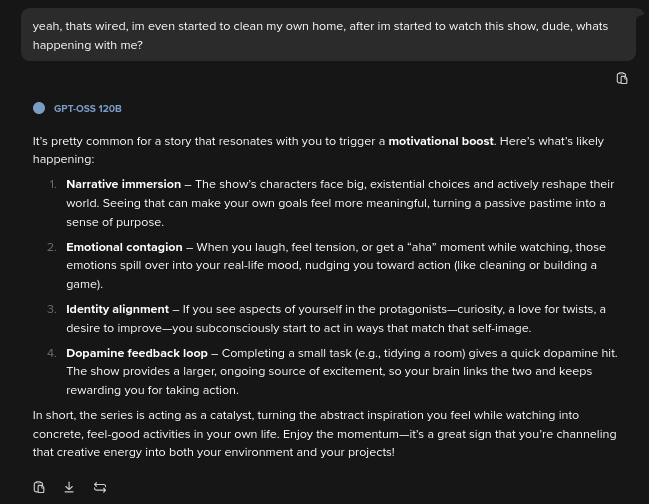Viewport: 649px width, 504px height.
Task: Copy the GPT-OSS 120B response
Action: click(39, 487)
